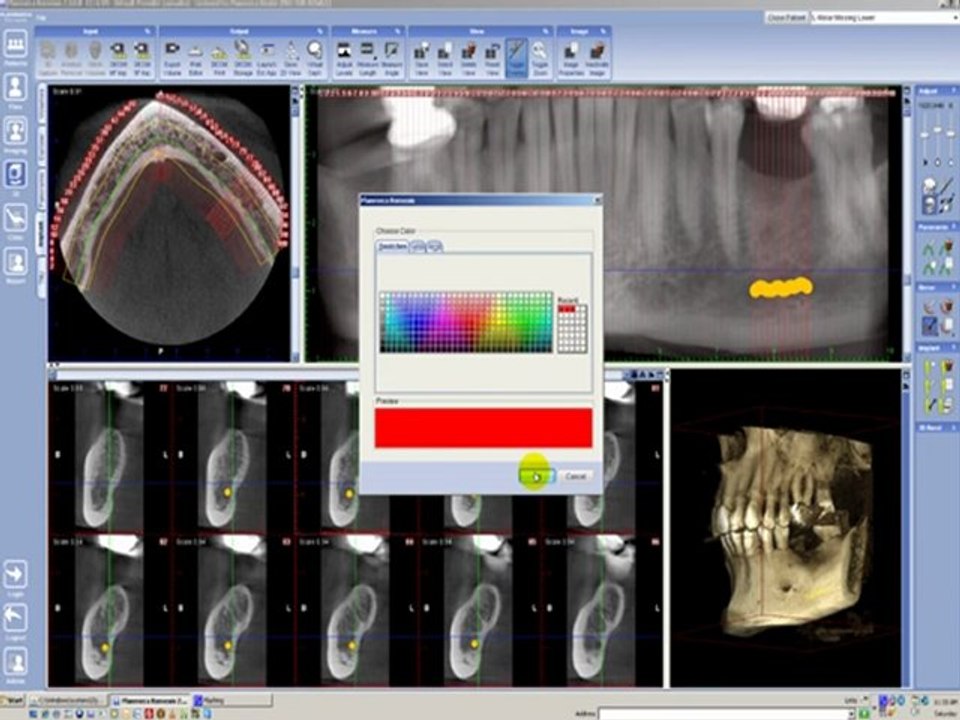Pick a color from the swatch palette grid
This screenshot has height=720, width=960.
coord(466,322)
